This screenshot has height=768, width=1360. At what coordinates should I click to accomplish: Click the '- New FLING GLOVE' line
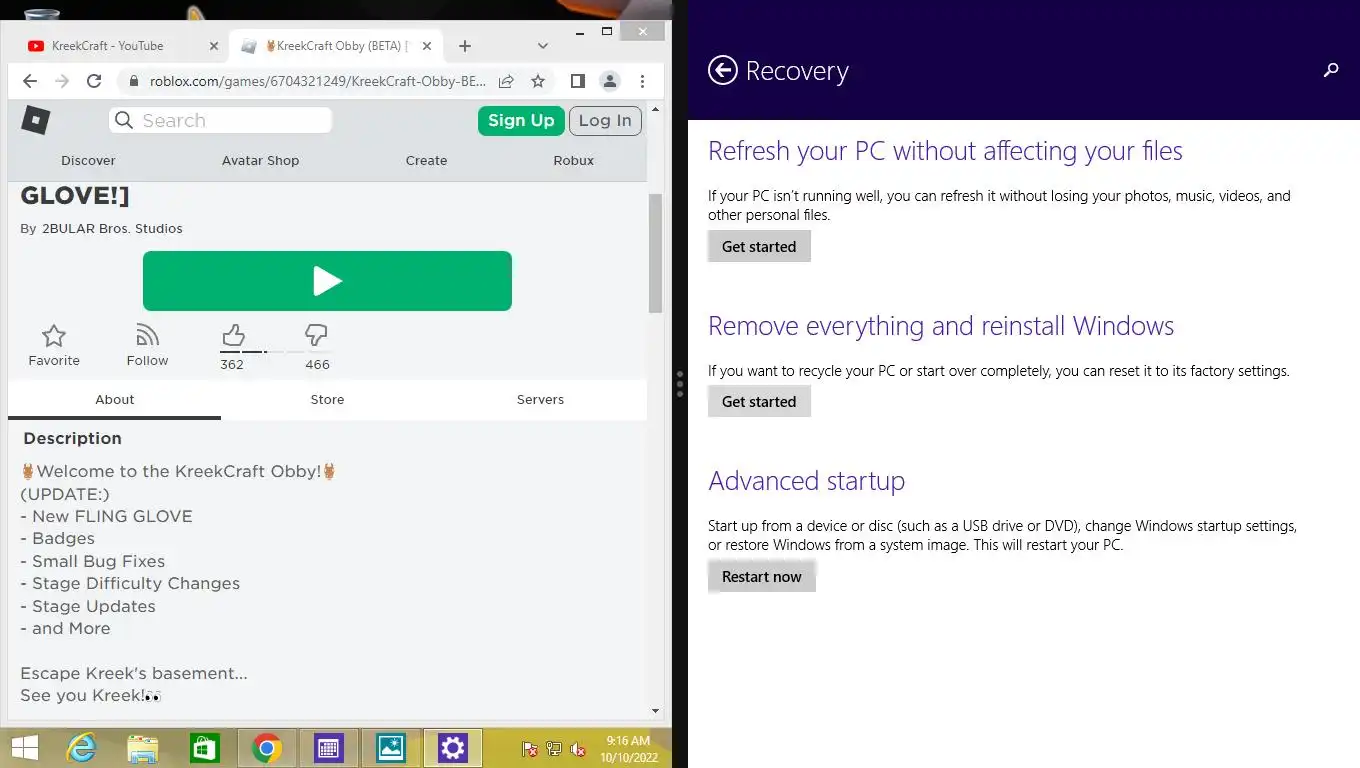(106, 516)
